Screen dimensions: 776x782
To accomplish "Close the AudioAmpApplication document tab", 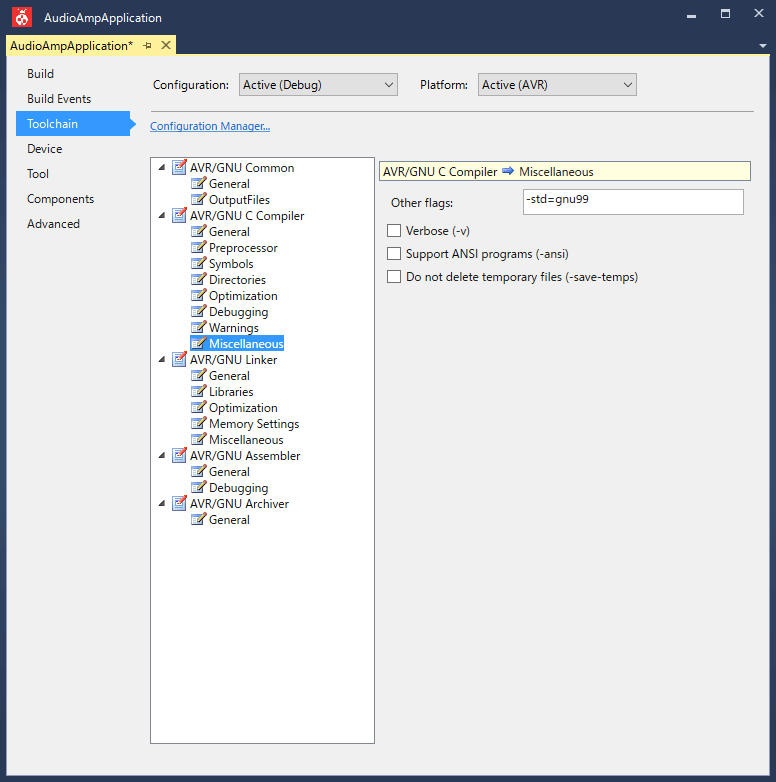I will (166, 45).
